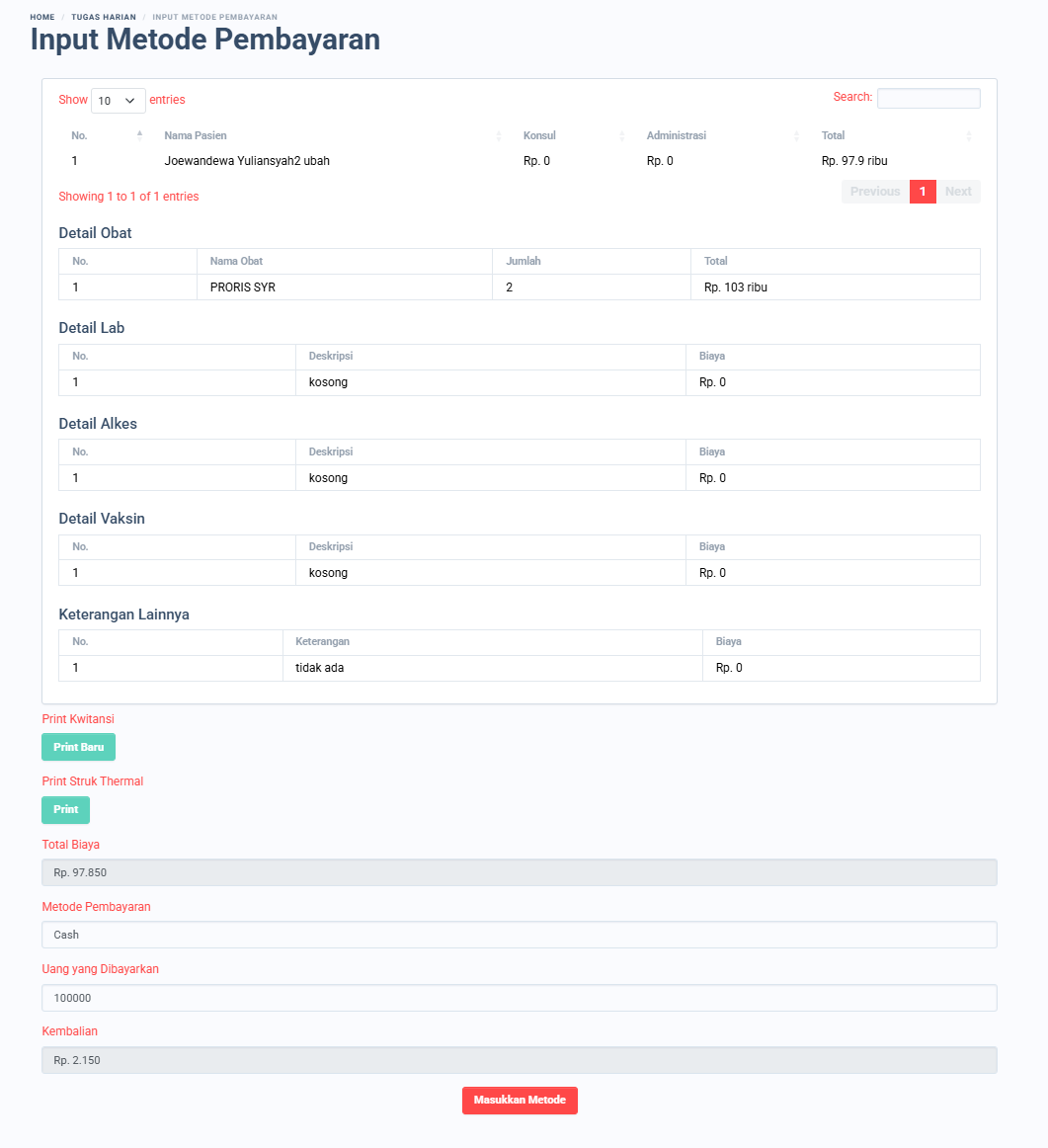Click the Print struk thermal button

65,809
